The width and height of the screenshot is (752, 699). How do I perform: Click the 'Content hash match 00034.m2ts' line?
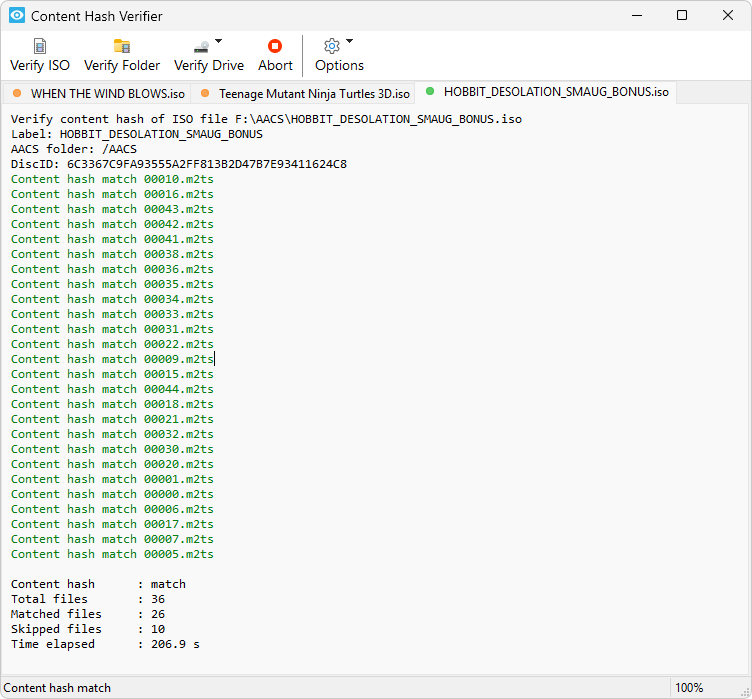pos(112,299)
